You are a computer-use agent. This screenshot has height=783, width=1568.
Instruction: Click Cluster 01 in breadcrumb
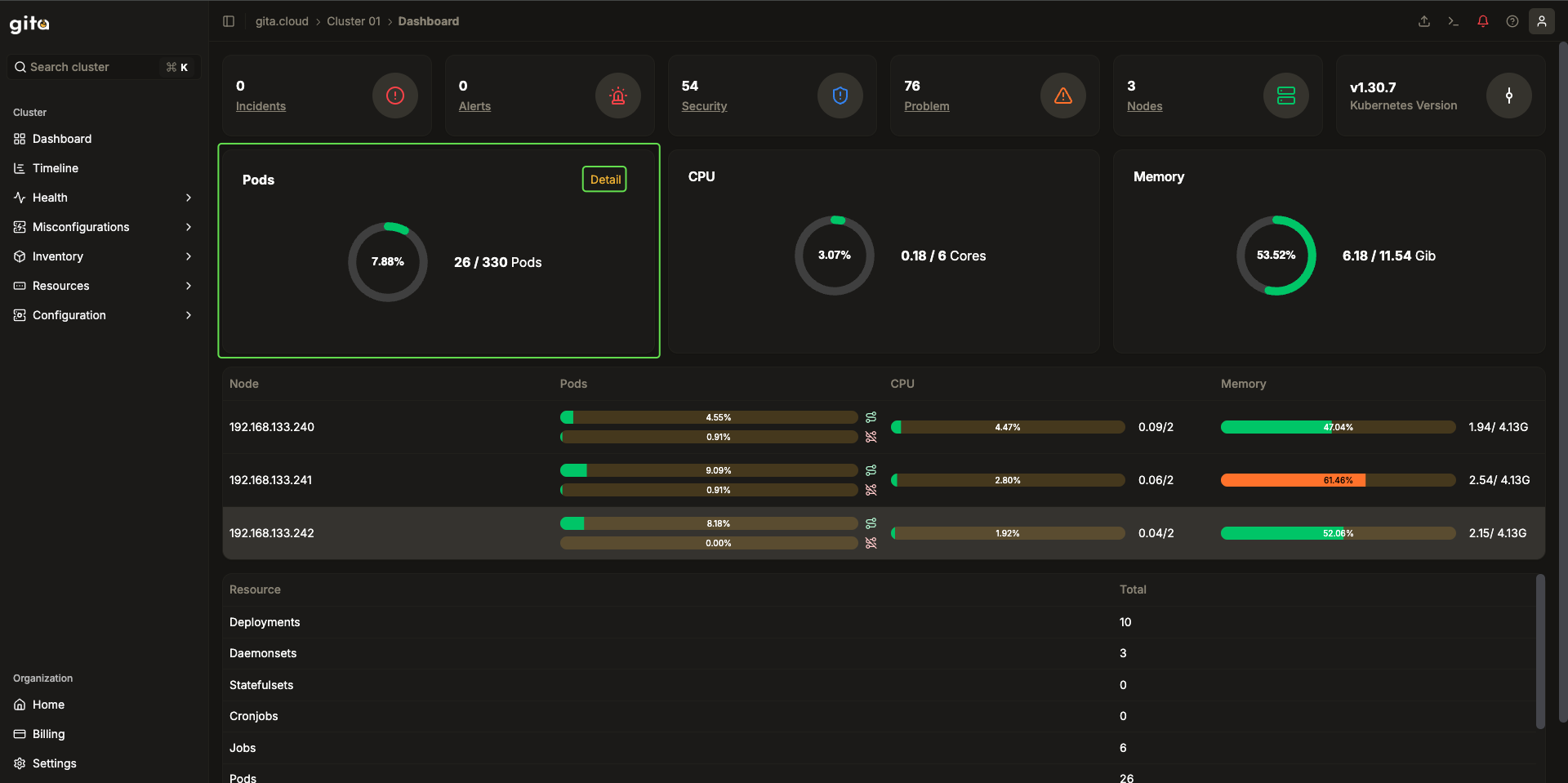tap(354, 21)
